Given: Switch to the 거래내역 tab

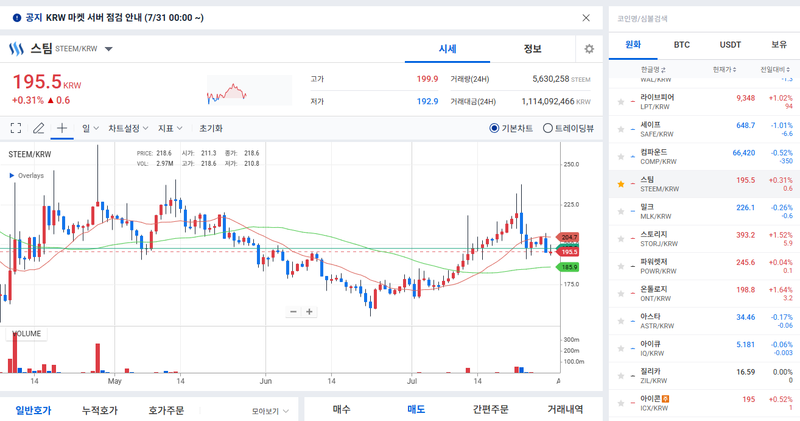Looking at the screenshot, I should point(565,409).
